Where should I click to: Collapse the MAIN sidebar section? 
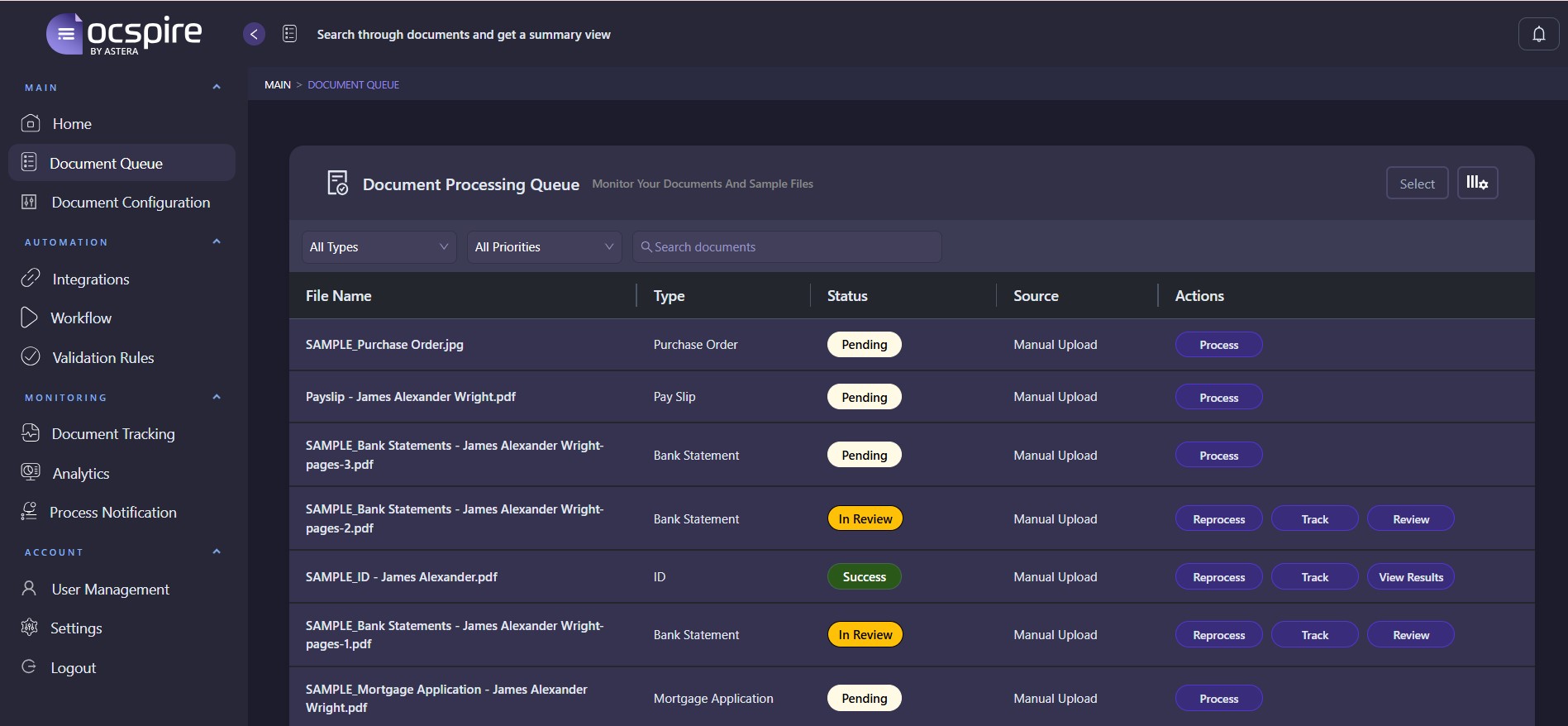[x=217, y=87]
